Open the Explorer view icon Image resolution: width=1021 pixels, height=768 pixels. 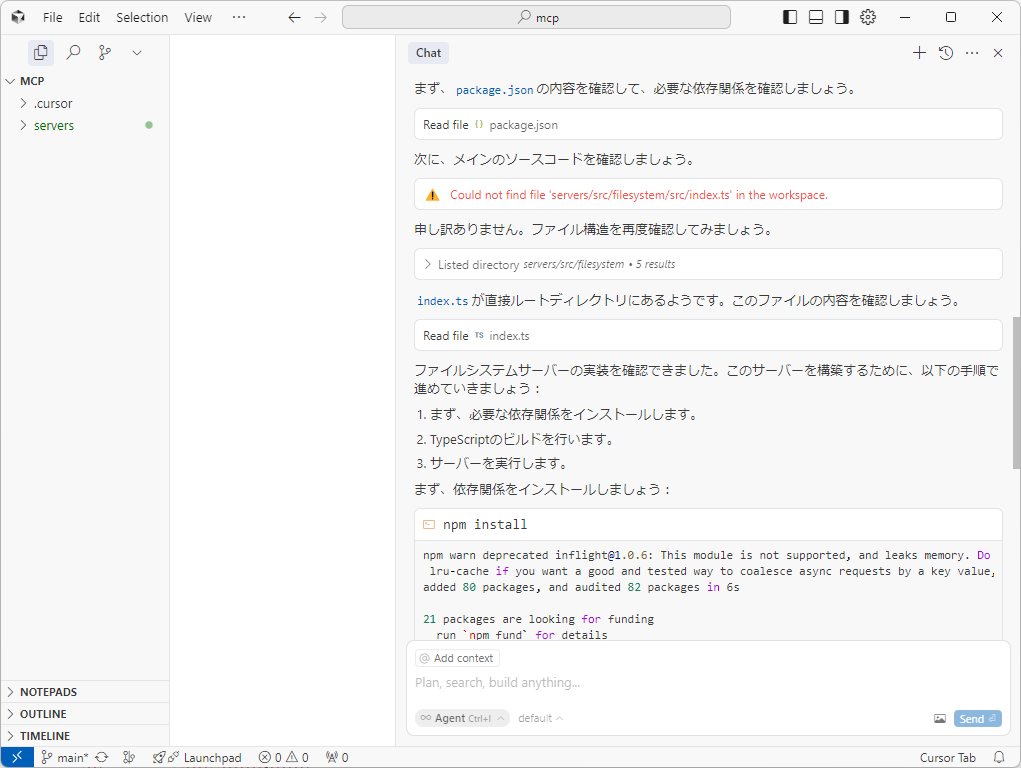tap(40, 52)
